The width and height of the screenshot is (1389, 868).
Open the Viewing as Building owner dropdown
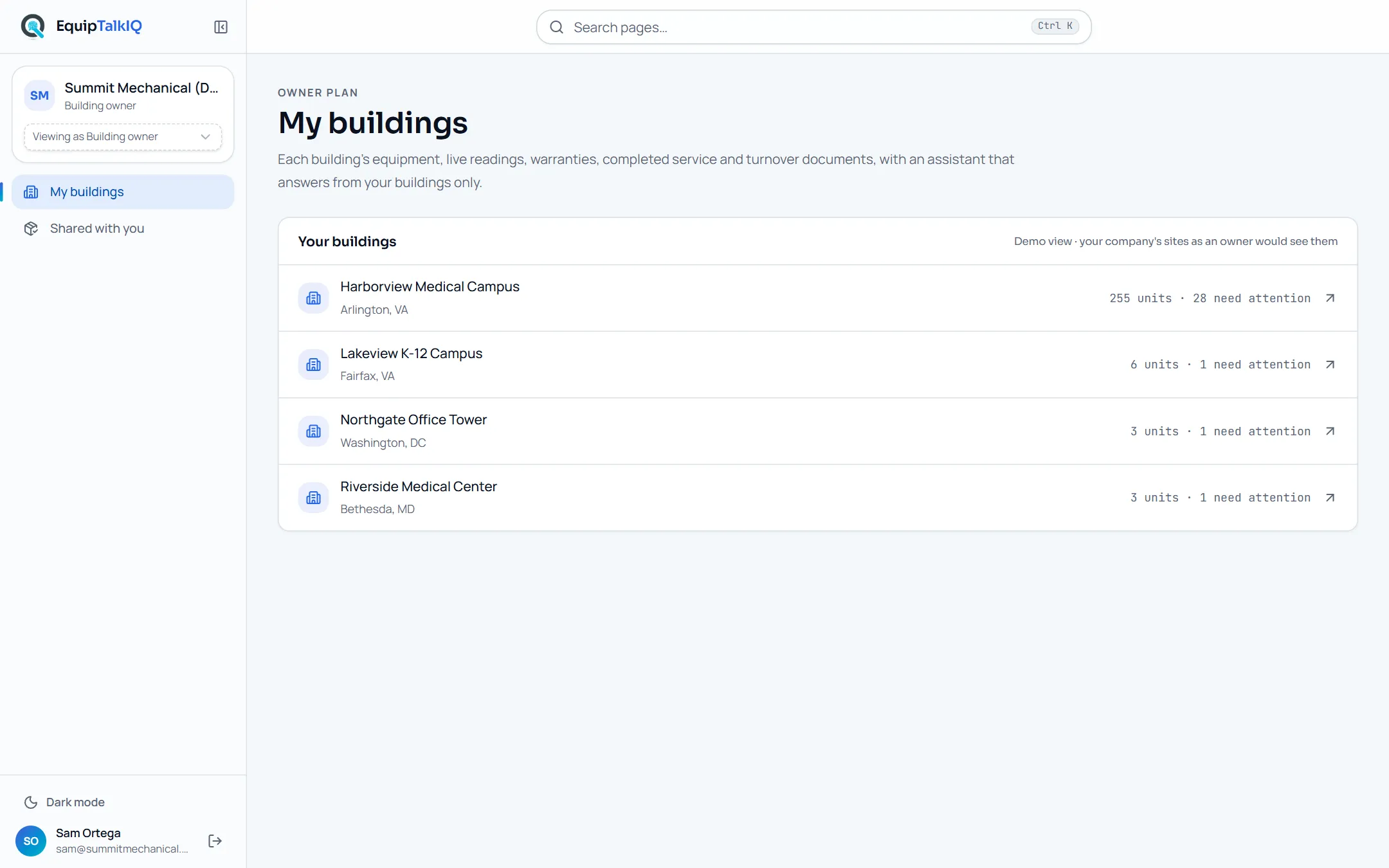point(123,137)
